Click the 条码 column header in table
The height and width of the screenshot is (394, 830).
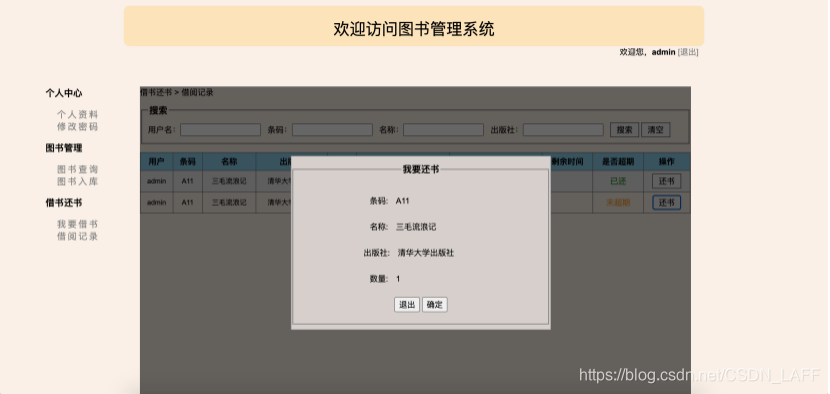coord(187,162)
